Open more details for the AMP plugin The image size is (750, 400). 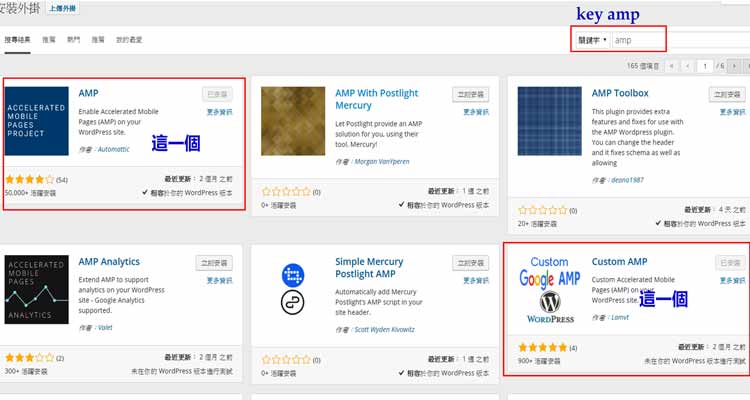pos(220,112)
